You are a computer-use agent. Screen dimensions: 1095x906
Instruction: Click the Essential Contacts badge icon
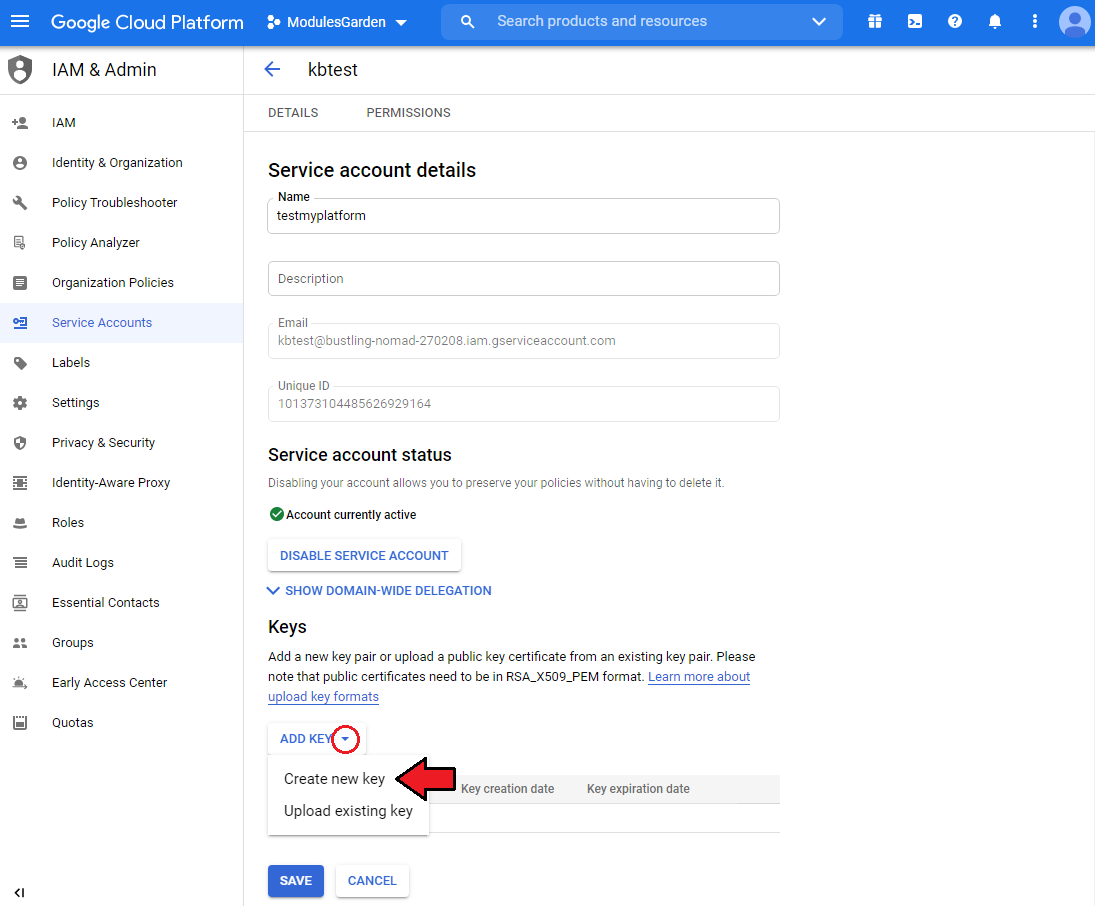coord(20,603)
